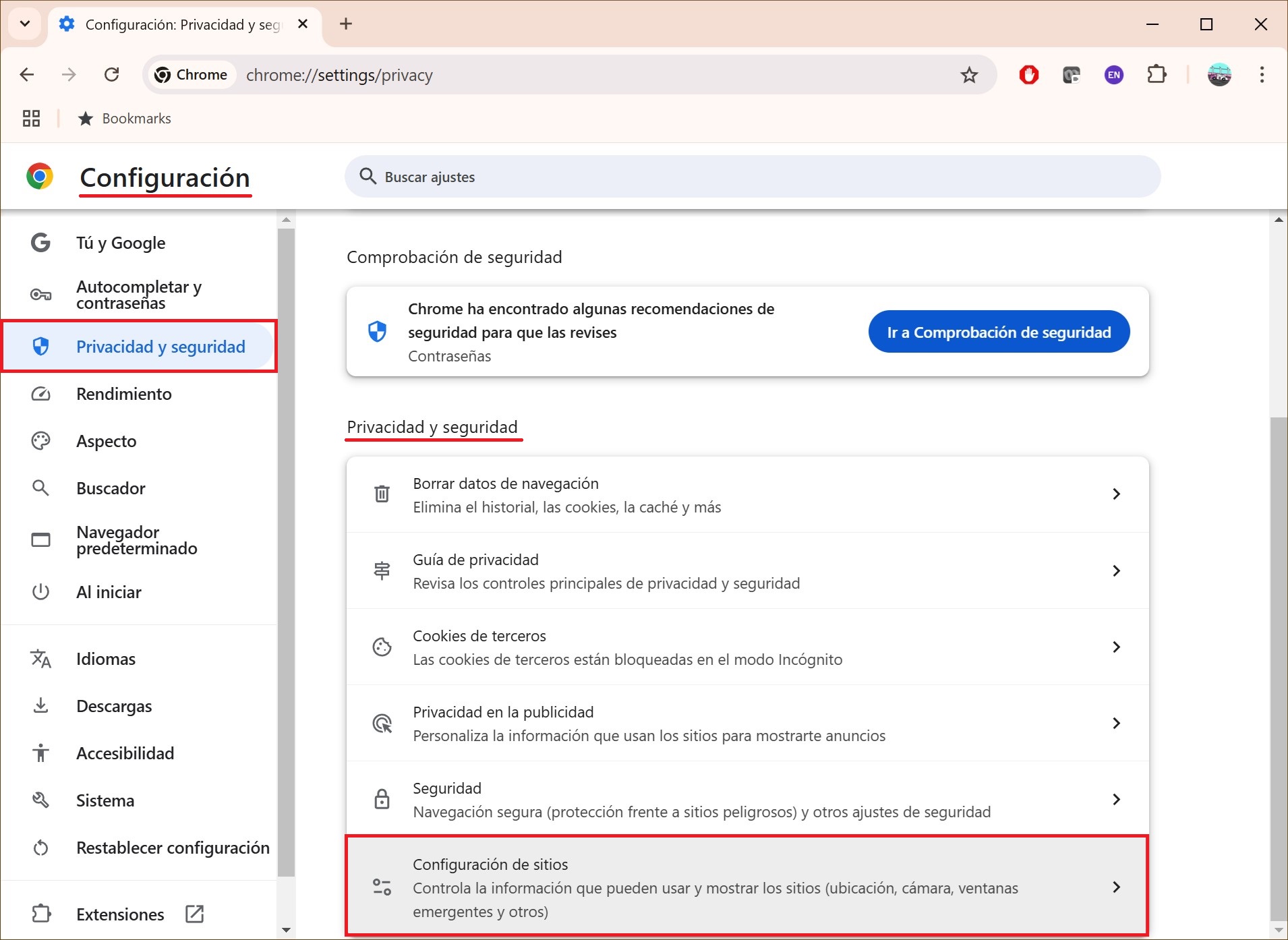Bookmark this page with the star icon
This screenshot has height=940, width=1288.
[969, 75]
